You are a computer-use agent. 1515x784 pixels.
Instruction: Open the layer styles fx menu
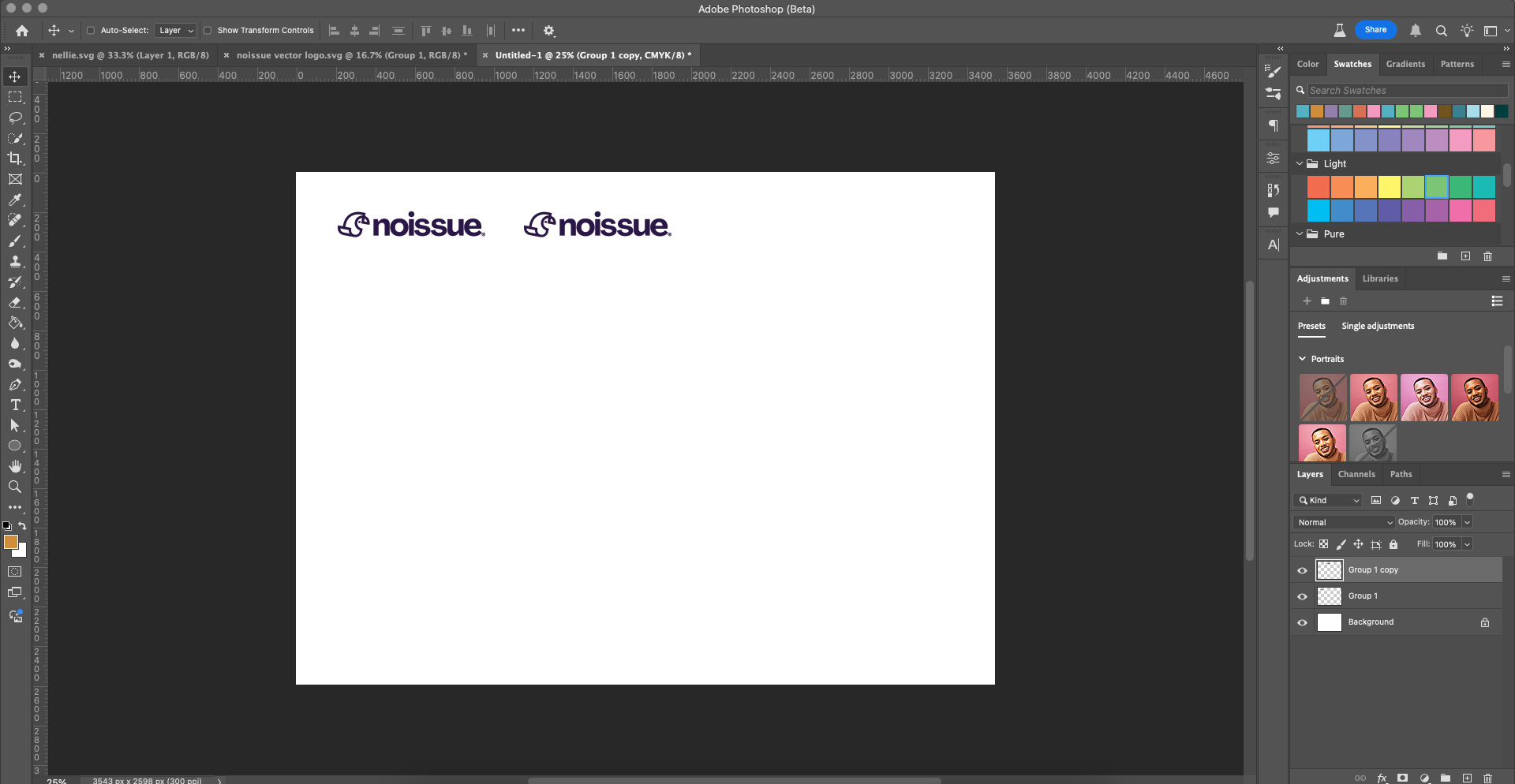click(1382, 778)
